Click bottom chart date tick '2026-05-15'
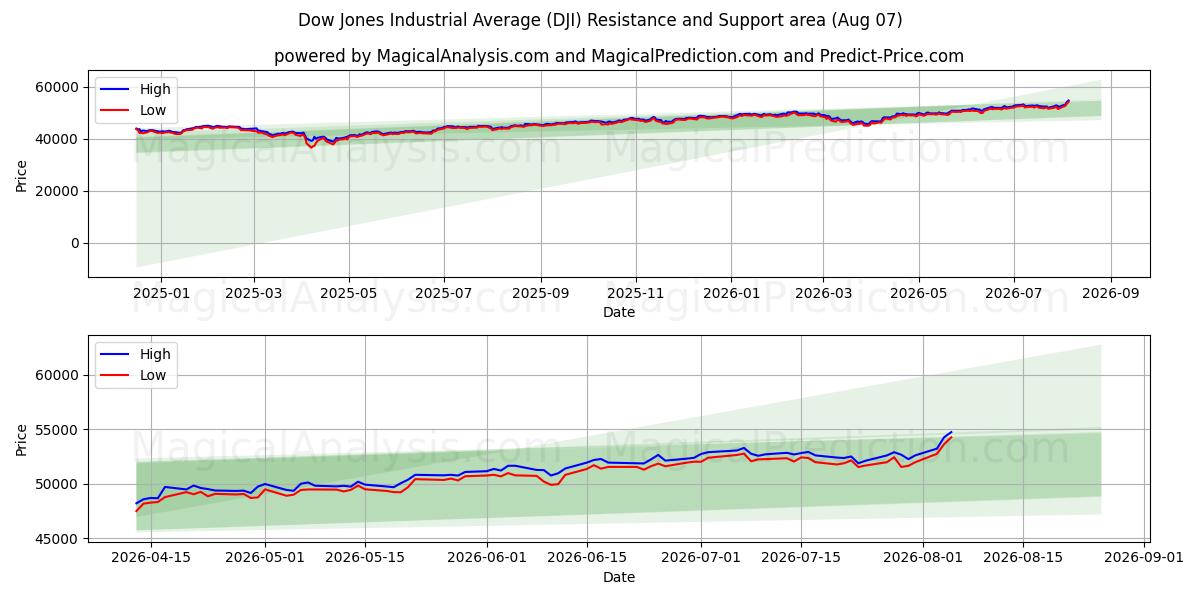Screen dimensions: 1200x600 365,559
